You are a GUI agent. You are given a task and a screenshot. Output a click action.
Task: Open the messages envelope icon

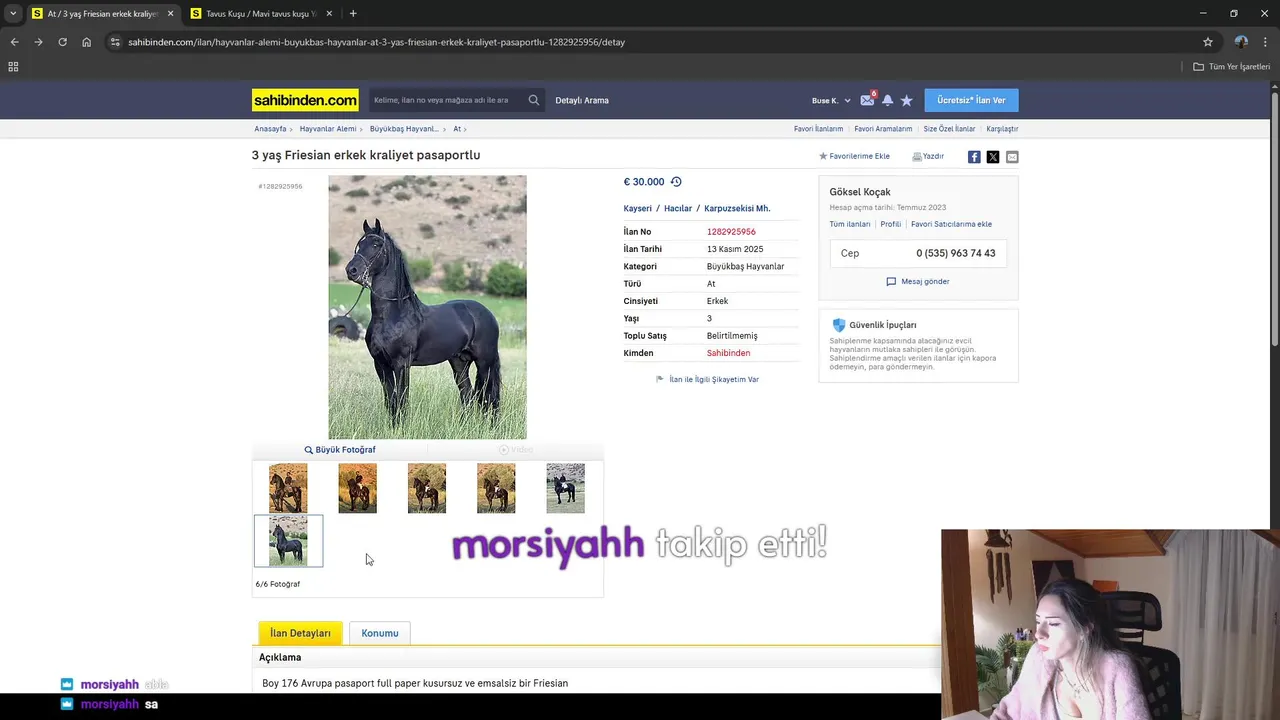click(867, 100)
